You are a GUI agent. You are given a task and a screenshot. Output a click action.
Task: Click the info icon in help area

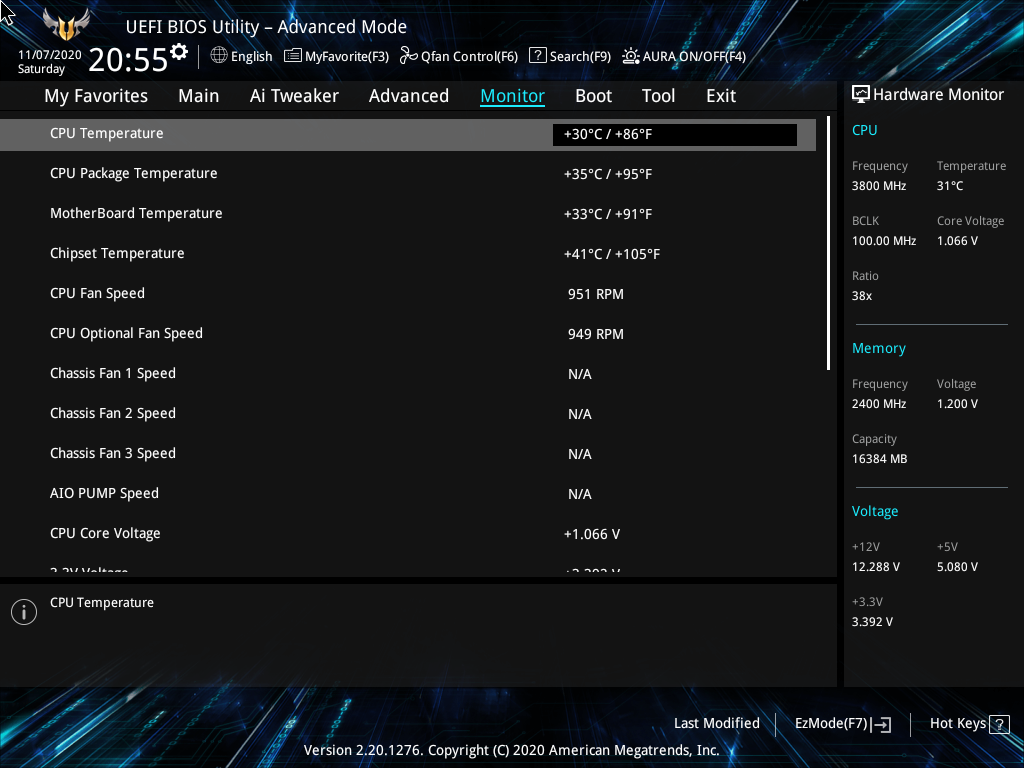click(24, 612)
